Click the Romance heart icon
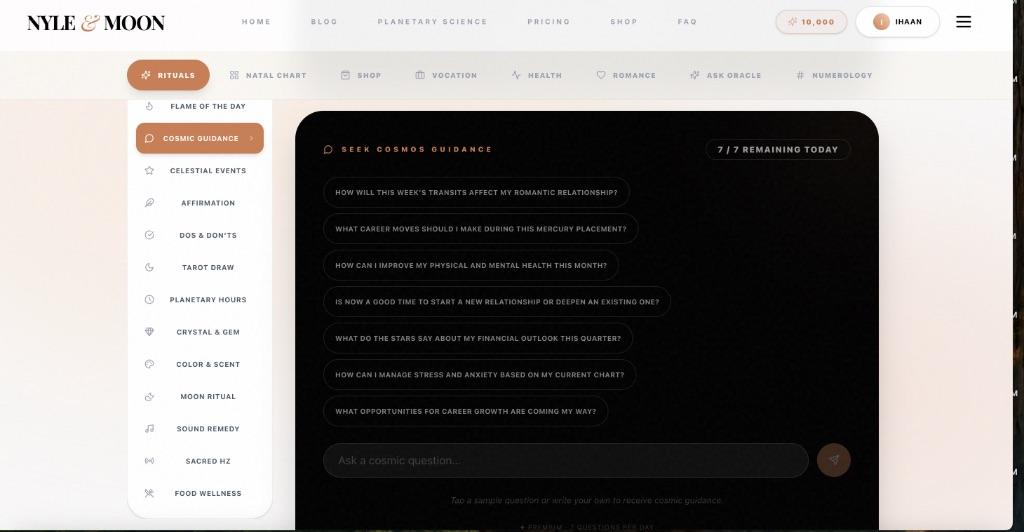Viewport: 1024px width, 532px height. point(601,75)
